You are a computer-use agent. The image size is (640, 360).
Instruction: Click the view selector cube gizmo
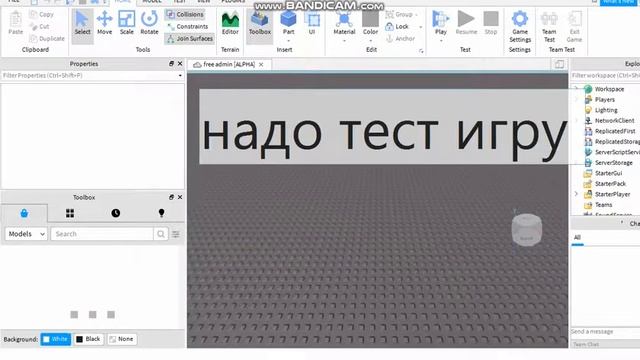pos(527,229)
